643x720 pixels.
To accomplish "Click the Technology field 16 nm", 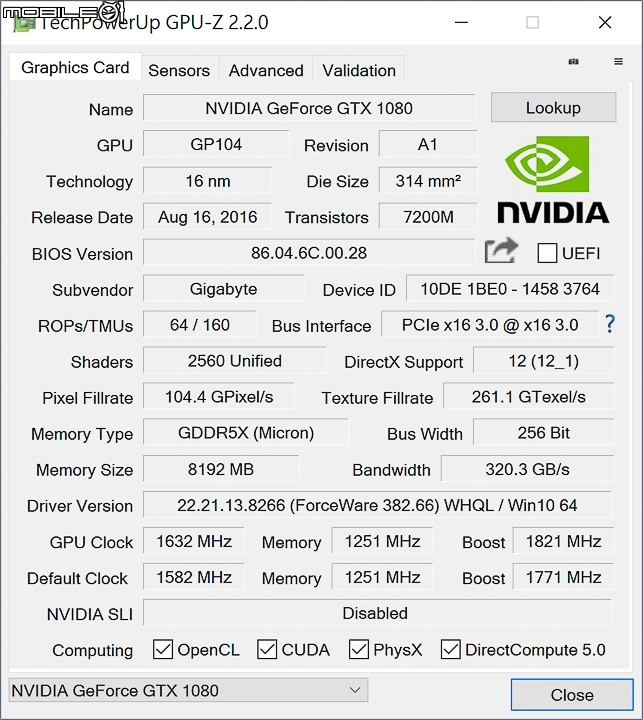I will pyautogui.click(x=208, y=180).
